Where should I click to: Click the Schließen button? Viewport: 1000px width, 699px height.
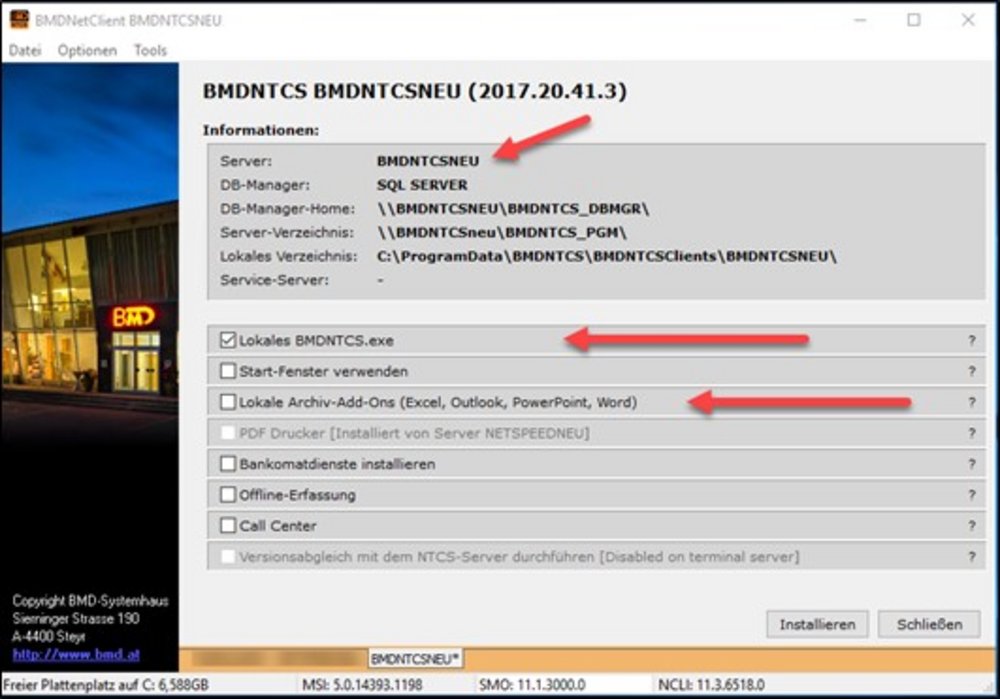(x=929, y=624)
